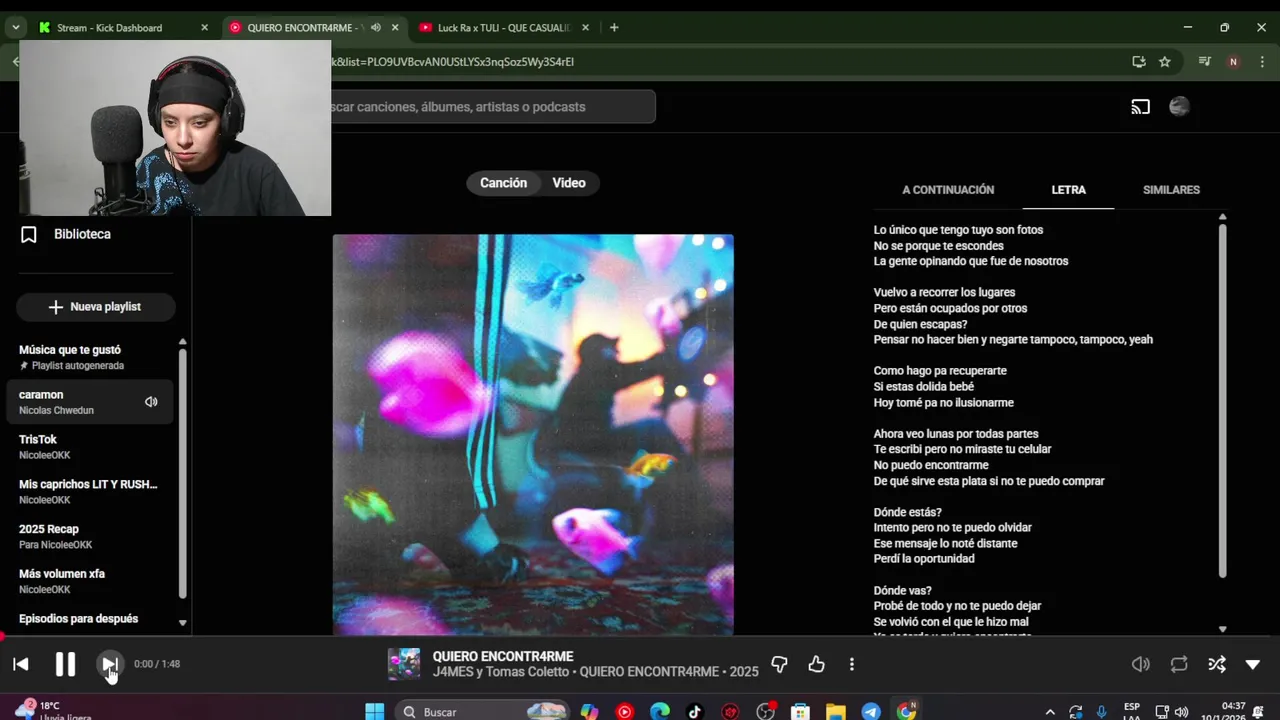Skip to the previous track
The width and height of the screenshot is (1280, 720).
pyautogui.click(x=20, y=664)
